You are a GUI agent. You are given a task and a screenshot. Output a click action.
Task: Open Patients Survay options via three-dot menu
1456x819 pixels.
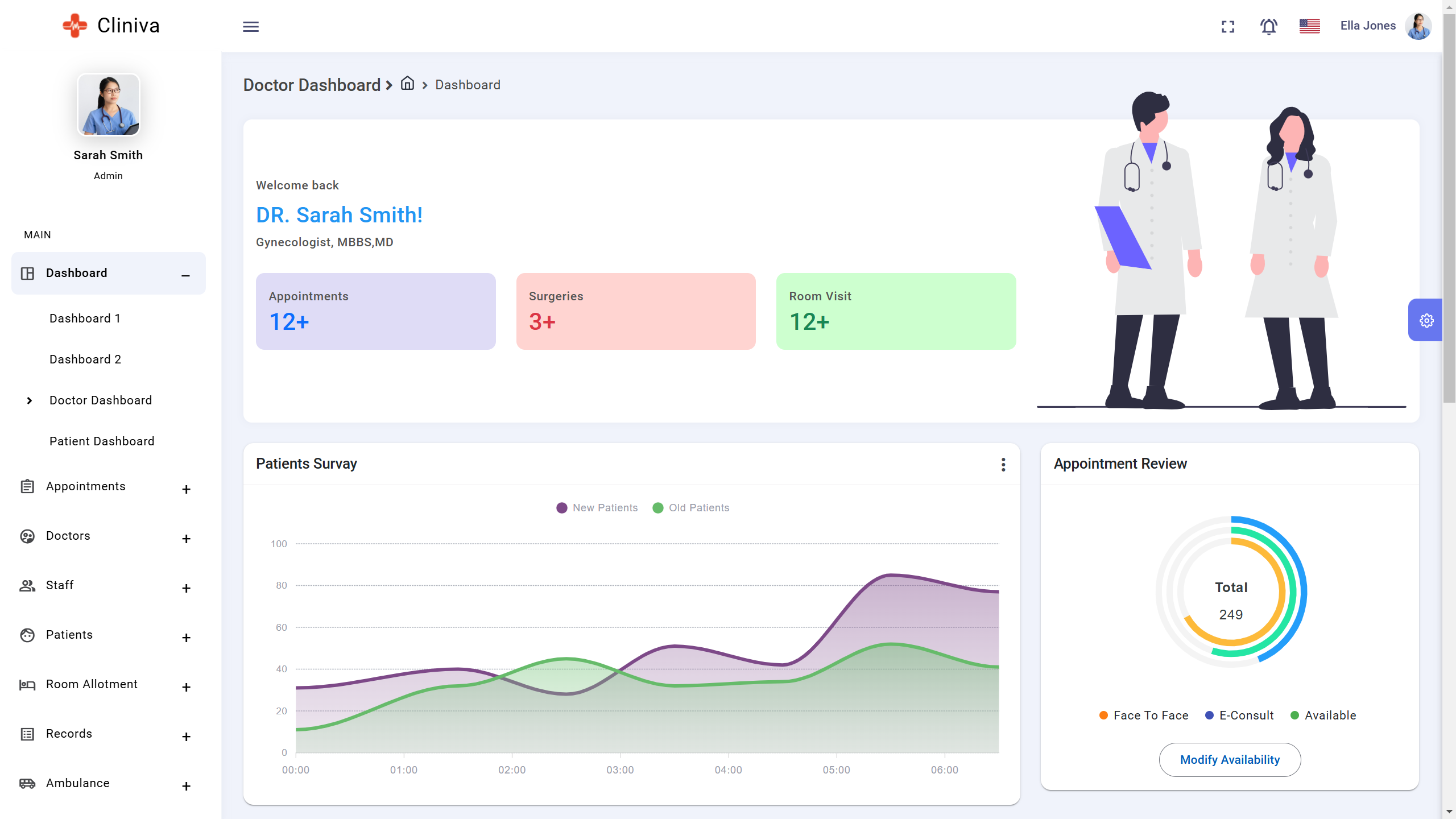[1003, 464]
